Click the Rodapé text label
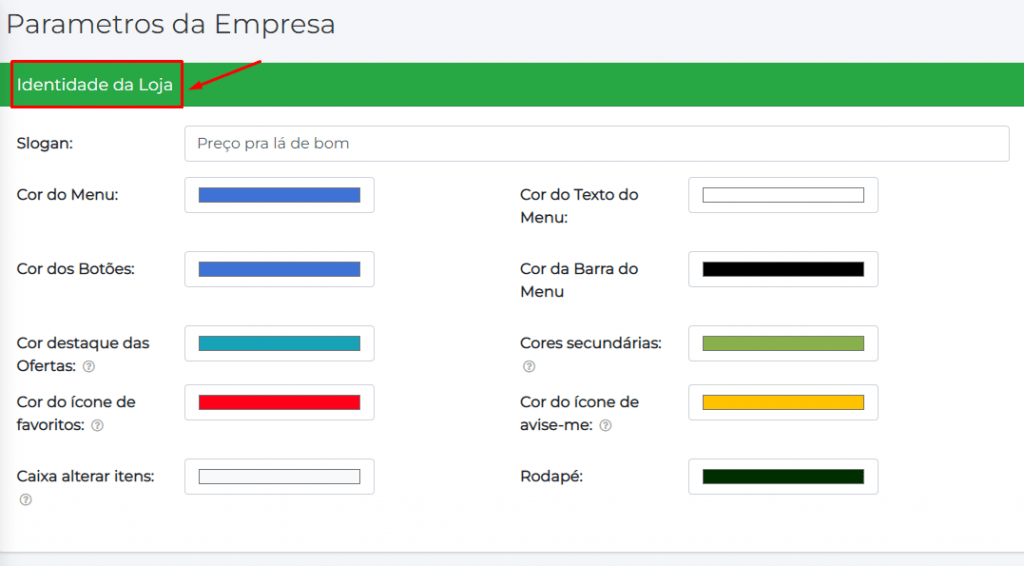This screenshot has height=566, width=1024. pyautogui.click(x=551, y=476)
